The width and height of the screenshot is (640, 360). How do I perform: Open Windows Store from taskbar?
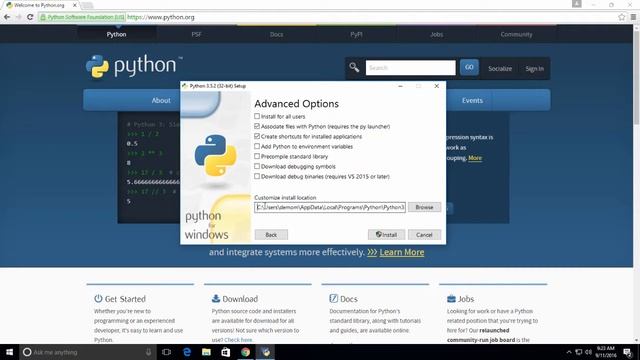pos(226,352)
